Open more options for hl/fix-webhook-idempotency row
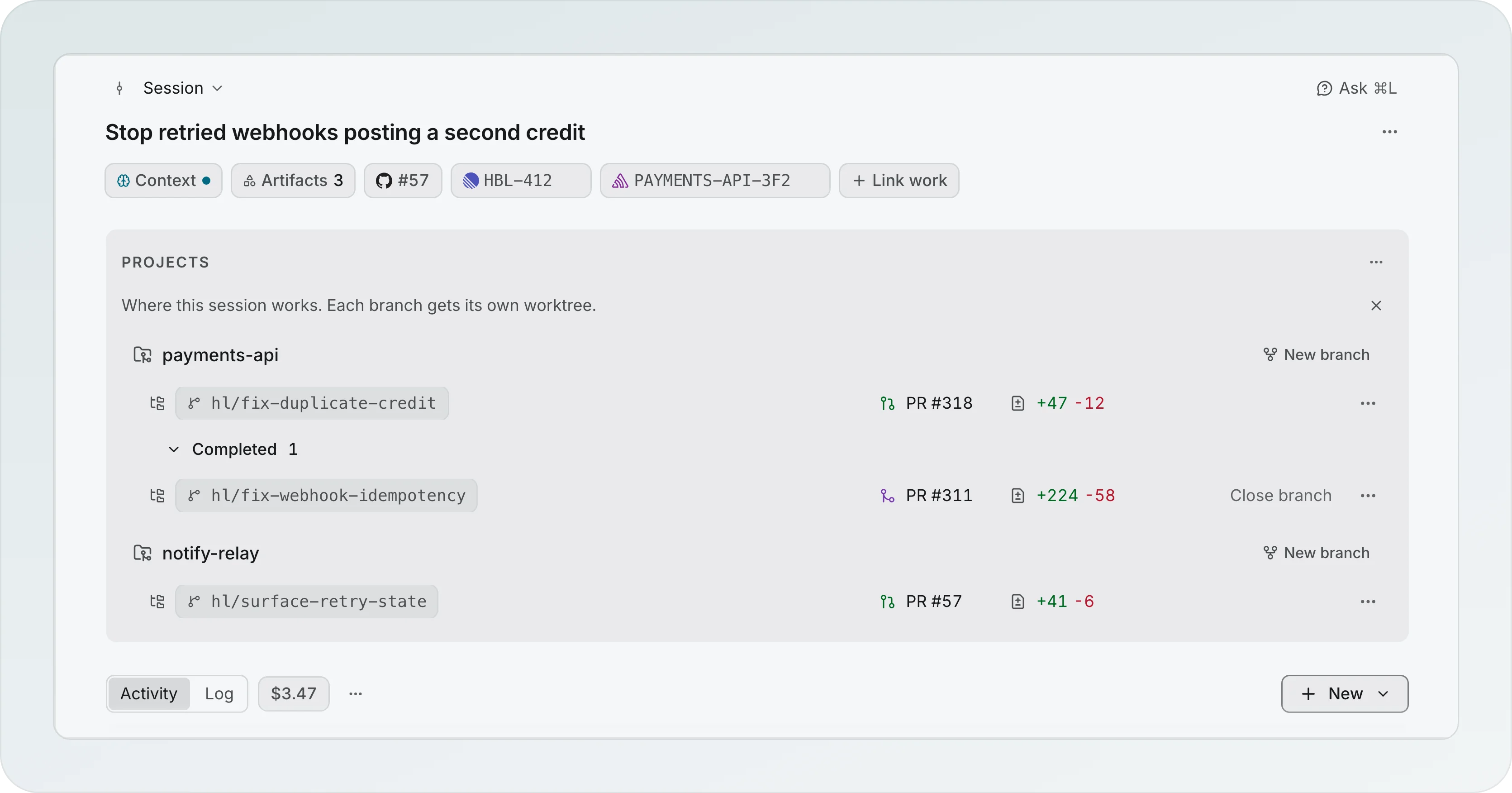The image size is (1512, 793). click(1368, 496)
